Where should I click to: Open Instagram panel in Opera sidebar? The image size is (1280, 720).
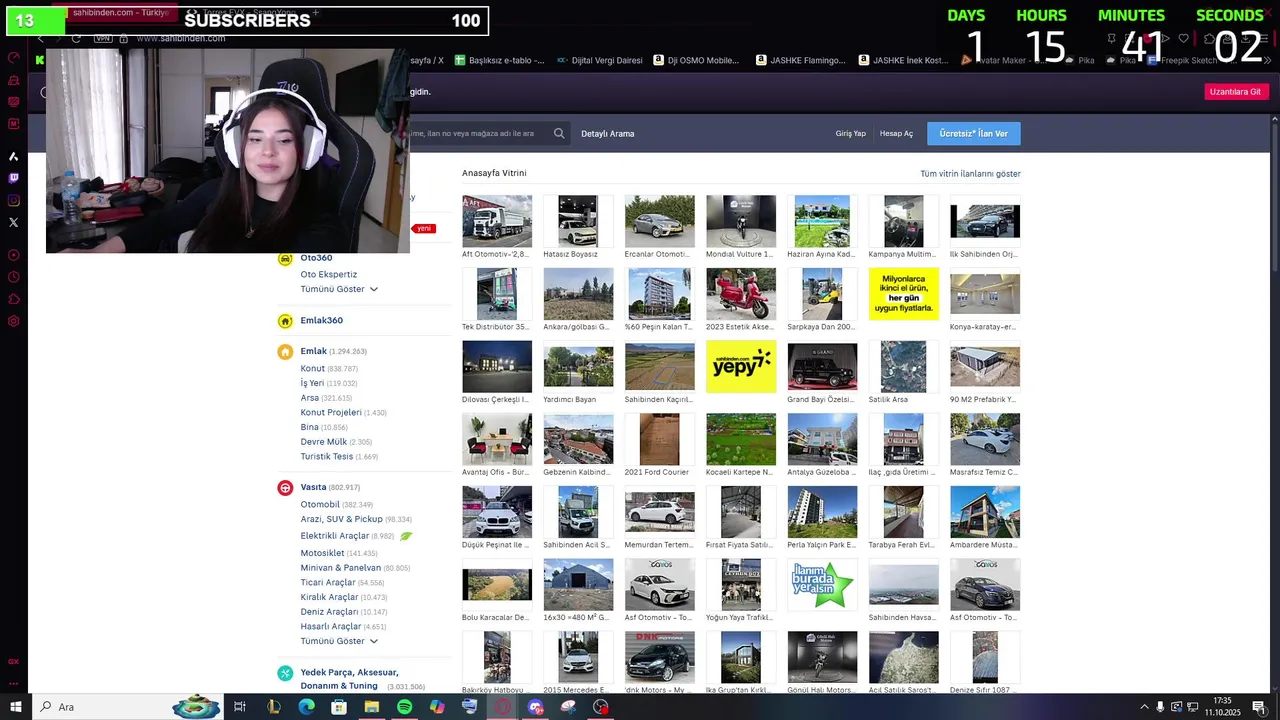tap(13, 200)
